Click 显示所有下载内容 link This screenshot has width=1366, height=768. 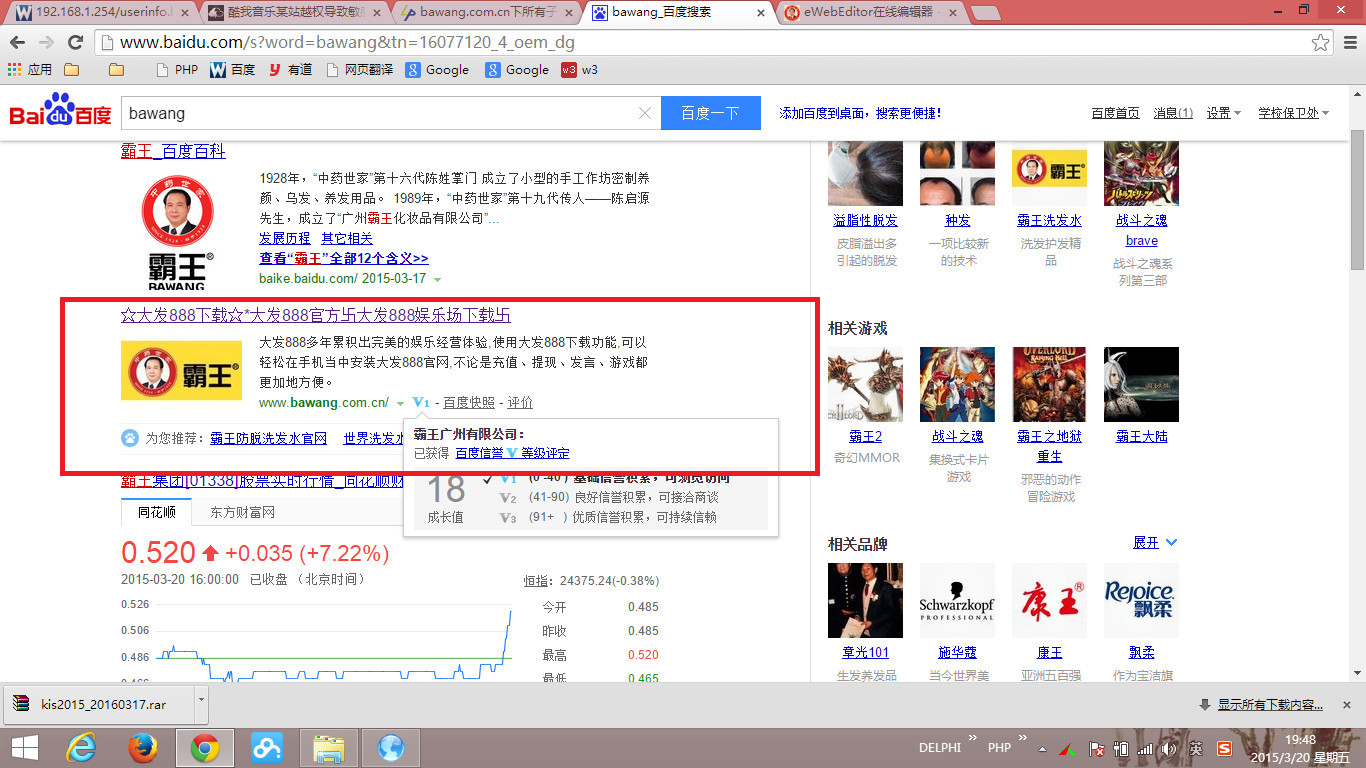coord(1270,704)
